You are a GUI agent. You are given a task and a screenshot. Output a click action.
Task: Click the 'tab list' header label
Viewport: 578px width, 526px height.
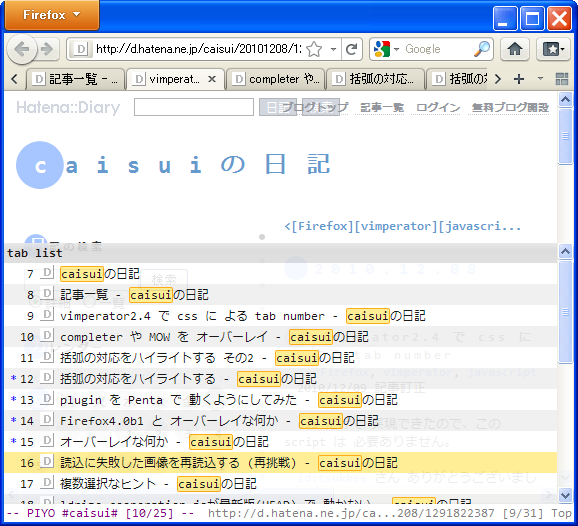[35, 253]
